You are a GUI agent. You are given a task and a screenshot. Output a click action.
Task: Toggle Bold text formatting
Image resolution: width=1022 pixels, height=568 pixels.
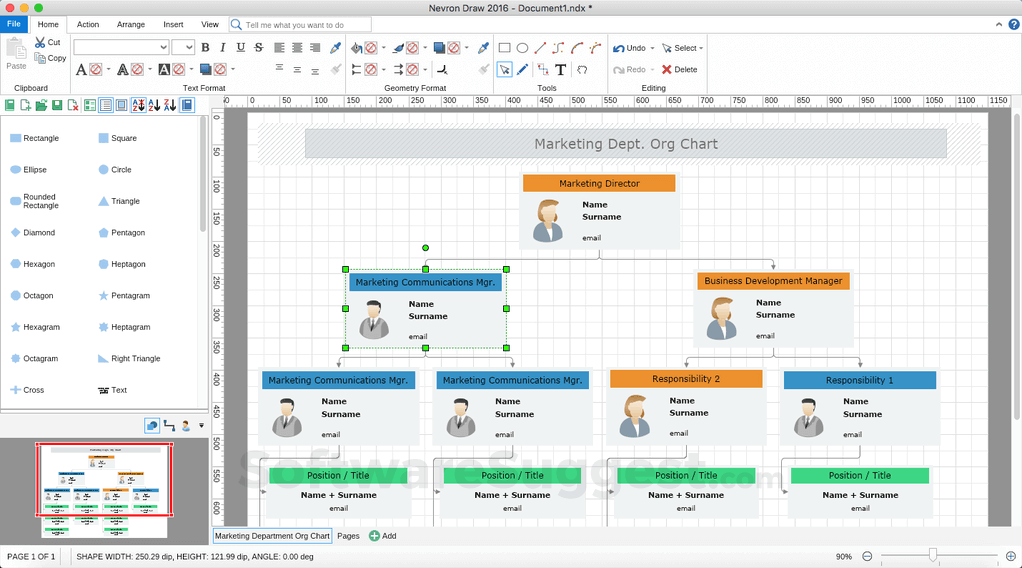(x=205, y=48)
